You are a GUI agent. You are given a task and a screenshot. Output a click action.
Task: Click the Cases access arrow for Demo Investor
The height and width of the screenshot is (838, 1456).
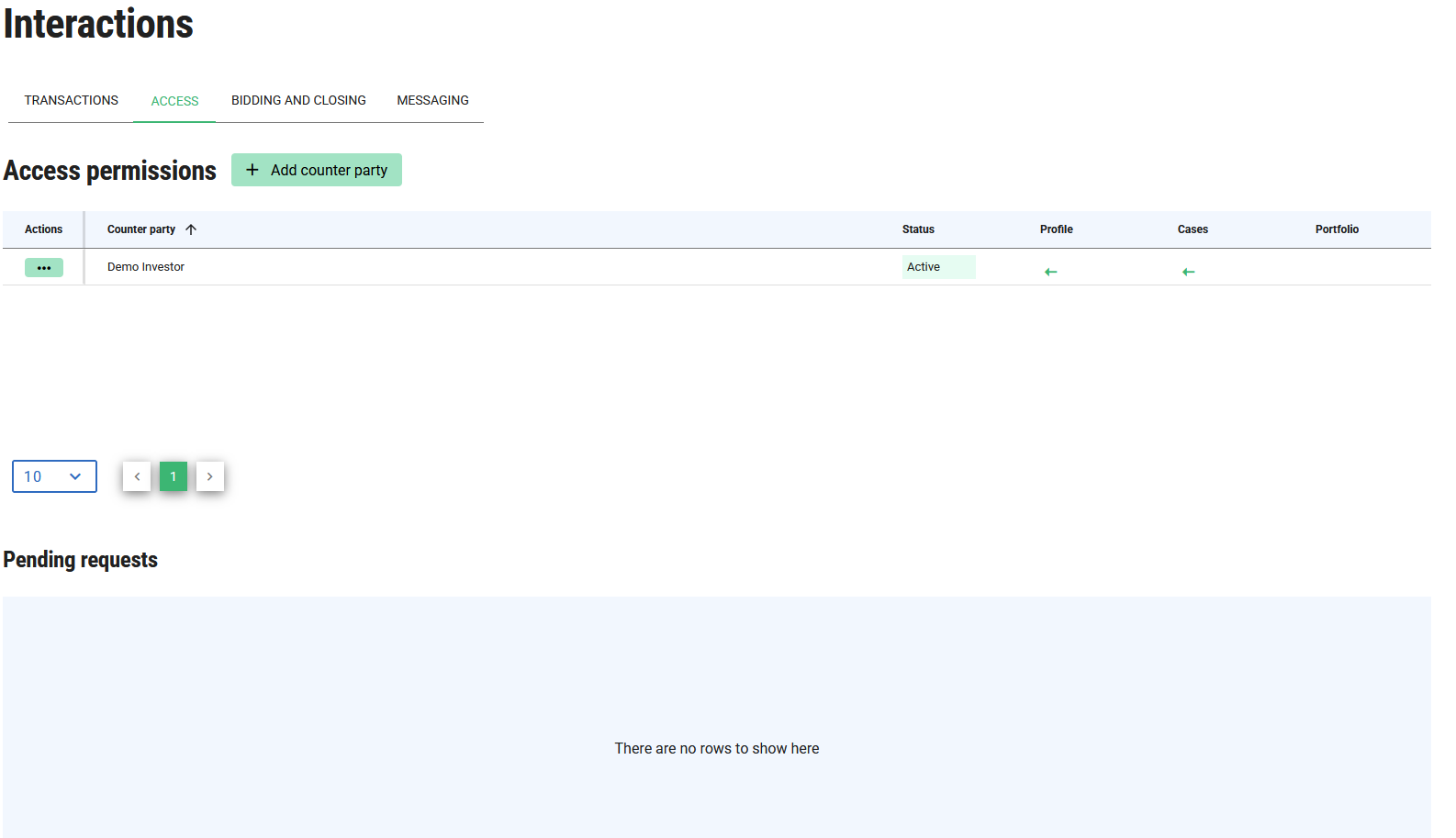1189,272
